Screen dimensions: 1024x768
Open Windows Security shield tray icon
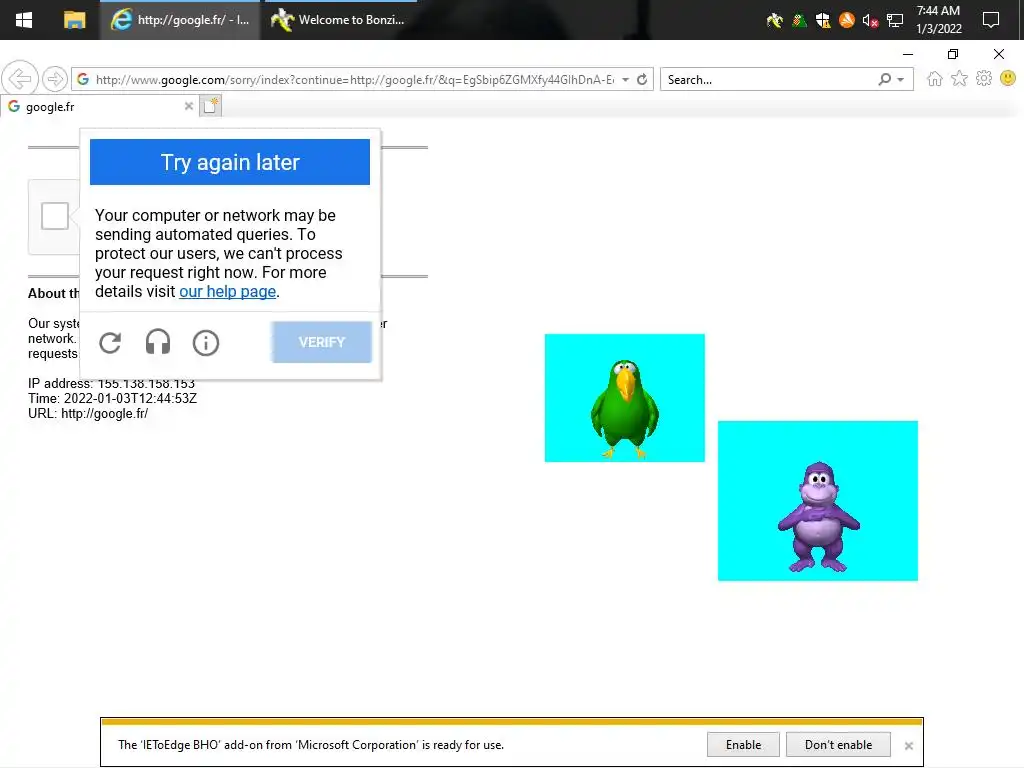pyautogui.click(x=823, y=21)
